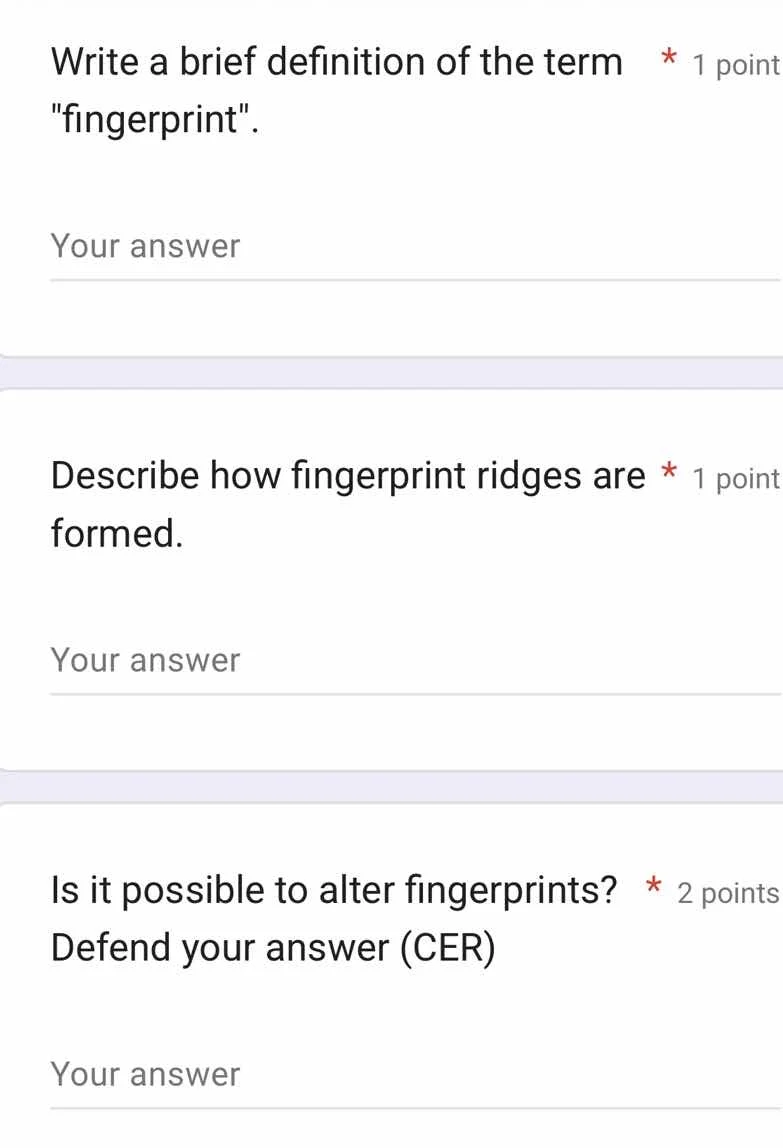Click the '2 points' label on the last question
Image resolution: width=783 pixels, height=1148 pixels.
pos(730,893)
